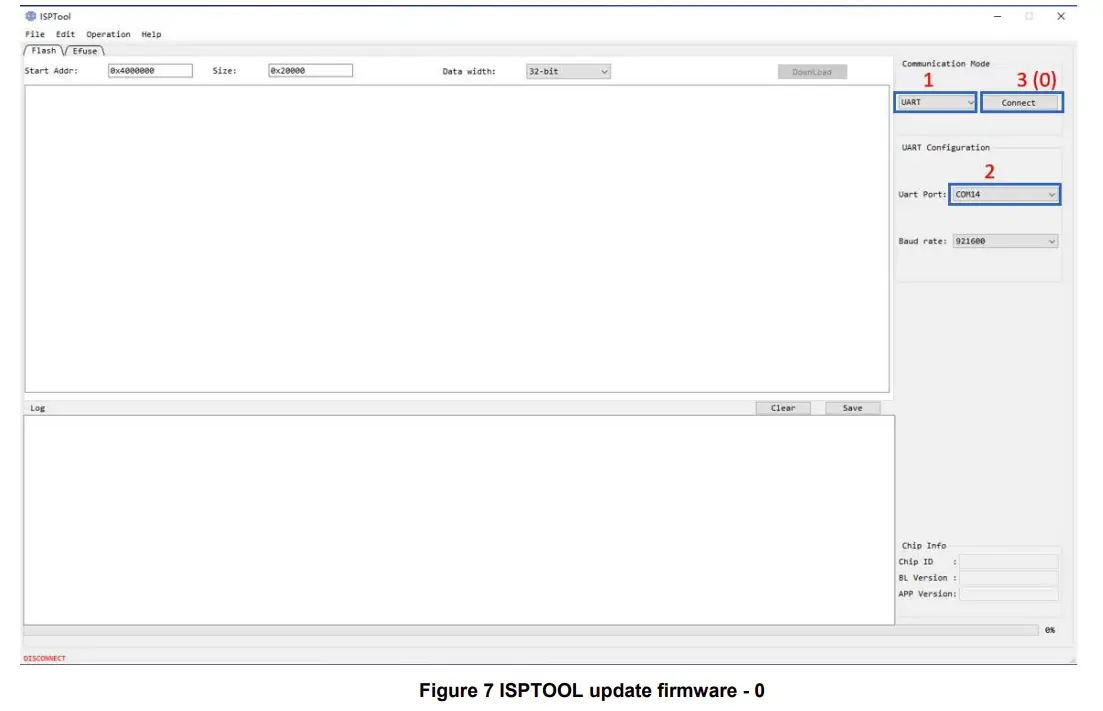Click the Chip ID field
The width and height of the screenshot is (1103, 711).
pyautogui.click(x=1009, y=562)
